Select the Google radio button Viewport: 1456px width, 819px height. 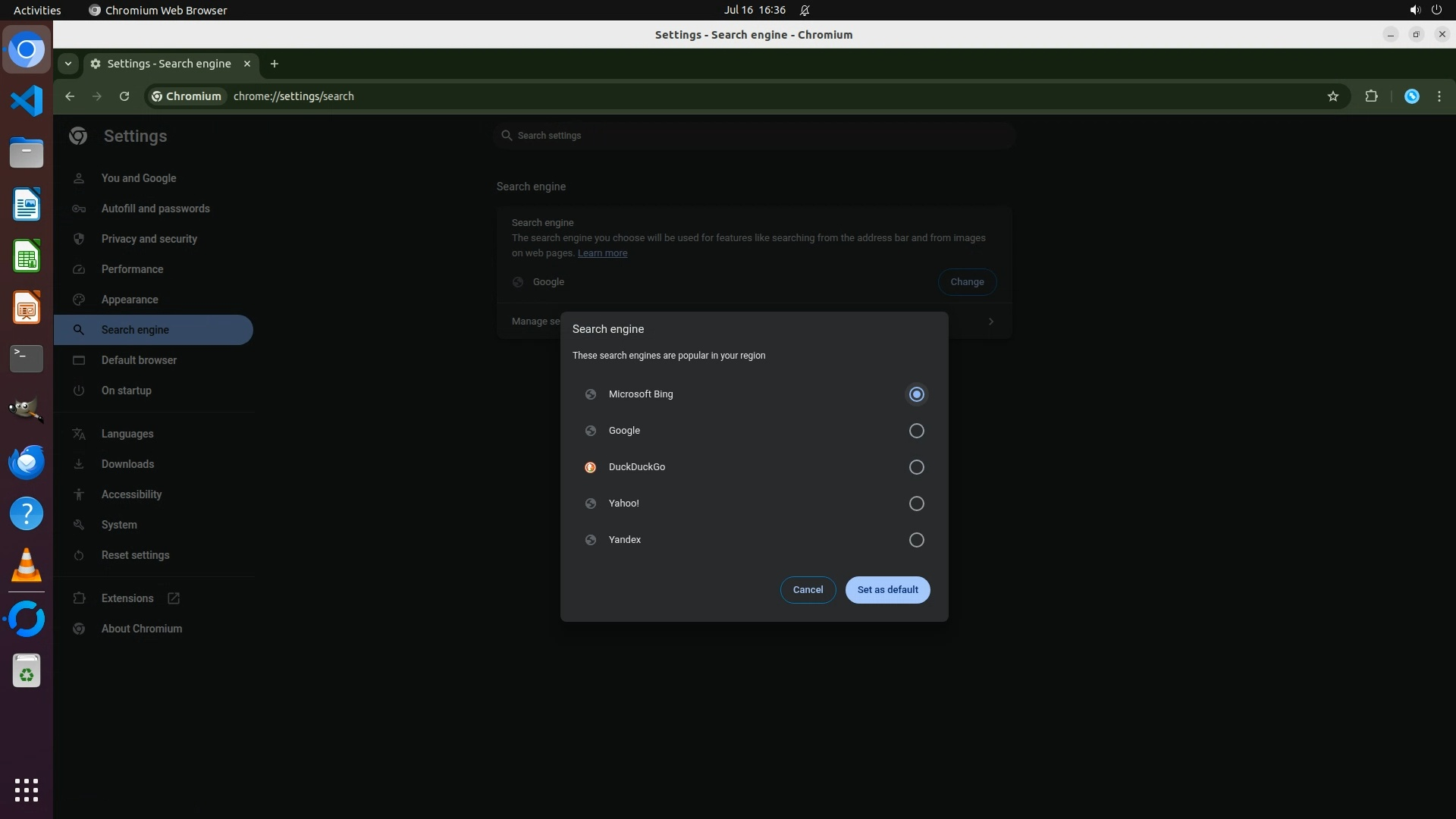coord(916,431)
